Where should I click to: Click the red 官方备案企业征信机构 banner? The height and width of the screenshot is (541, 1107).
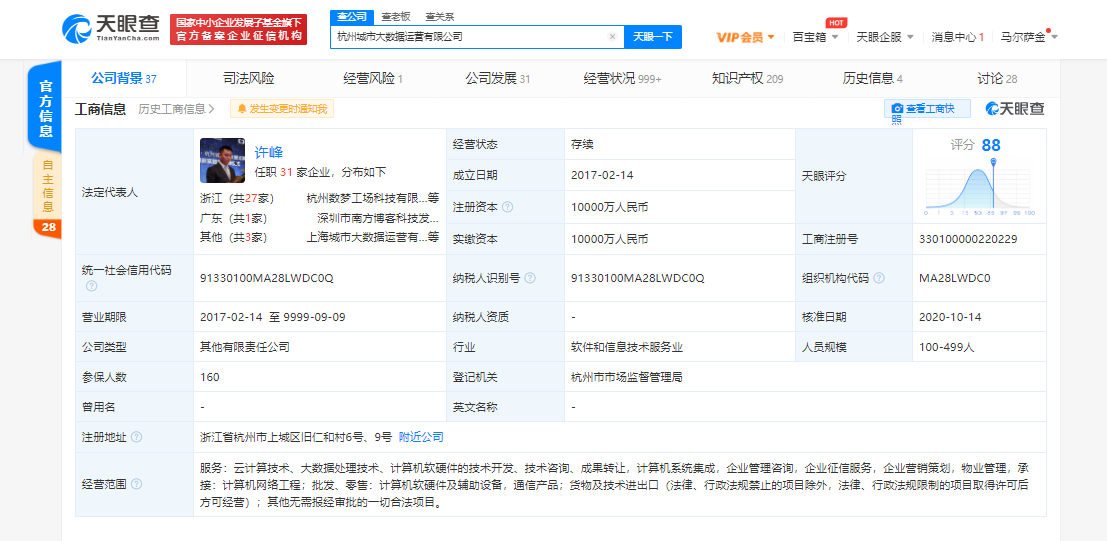click(x=239, y=29)
